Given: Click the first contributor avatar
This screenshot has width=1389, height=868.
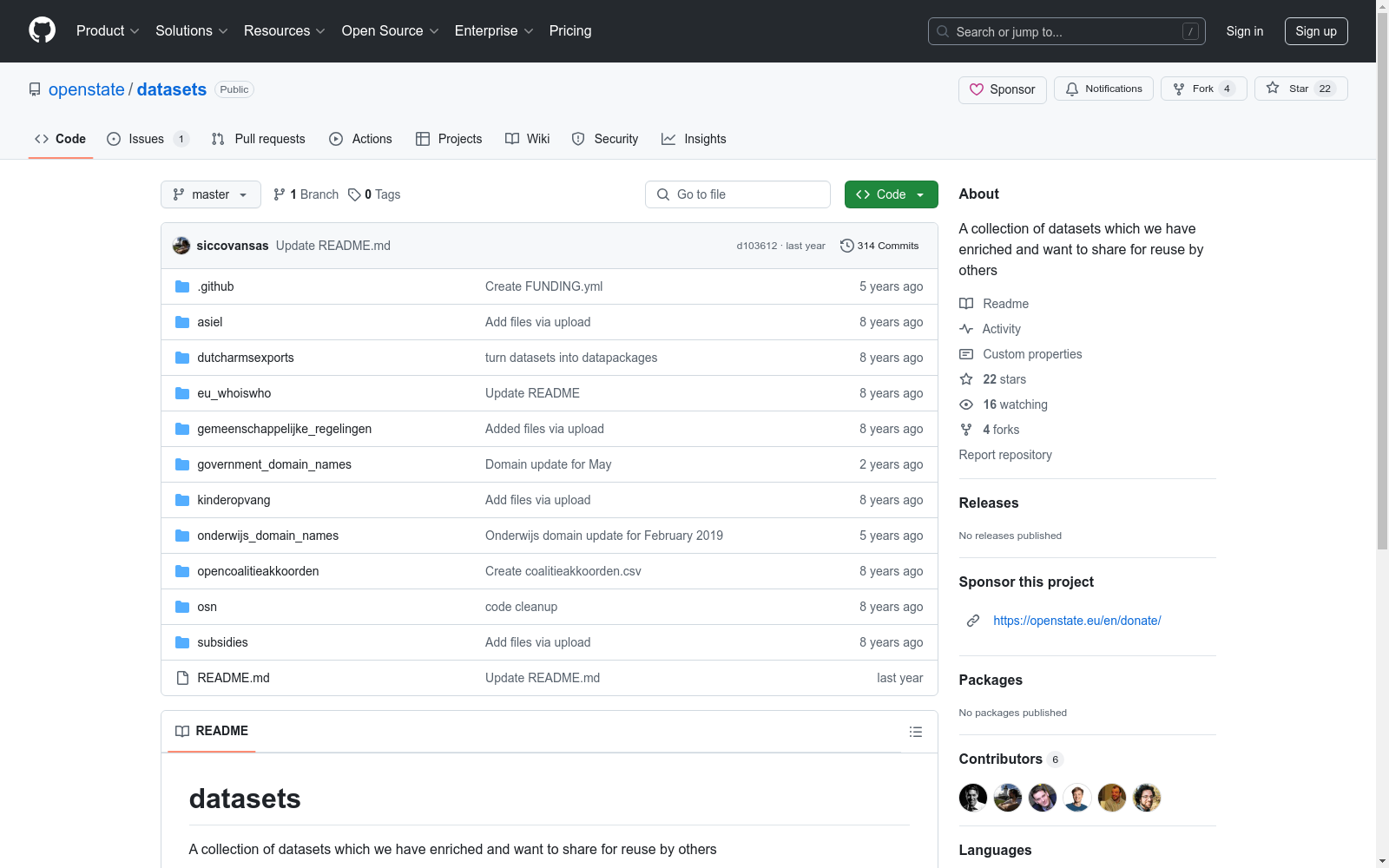Looking at the screenshot, I should coord(973,798).
